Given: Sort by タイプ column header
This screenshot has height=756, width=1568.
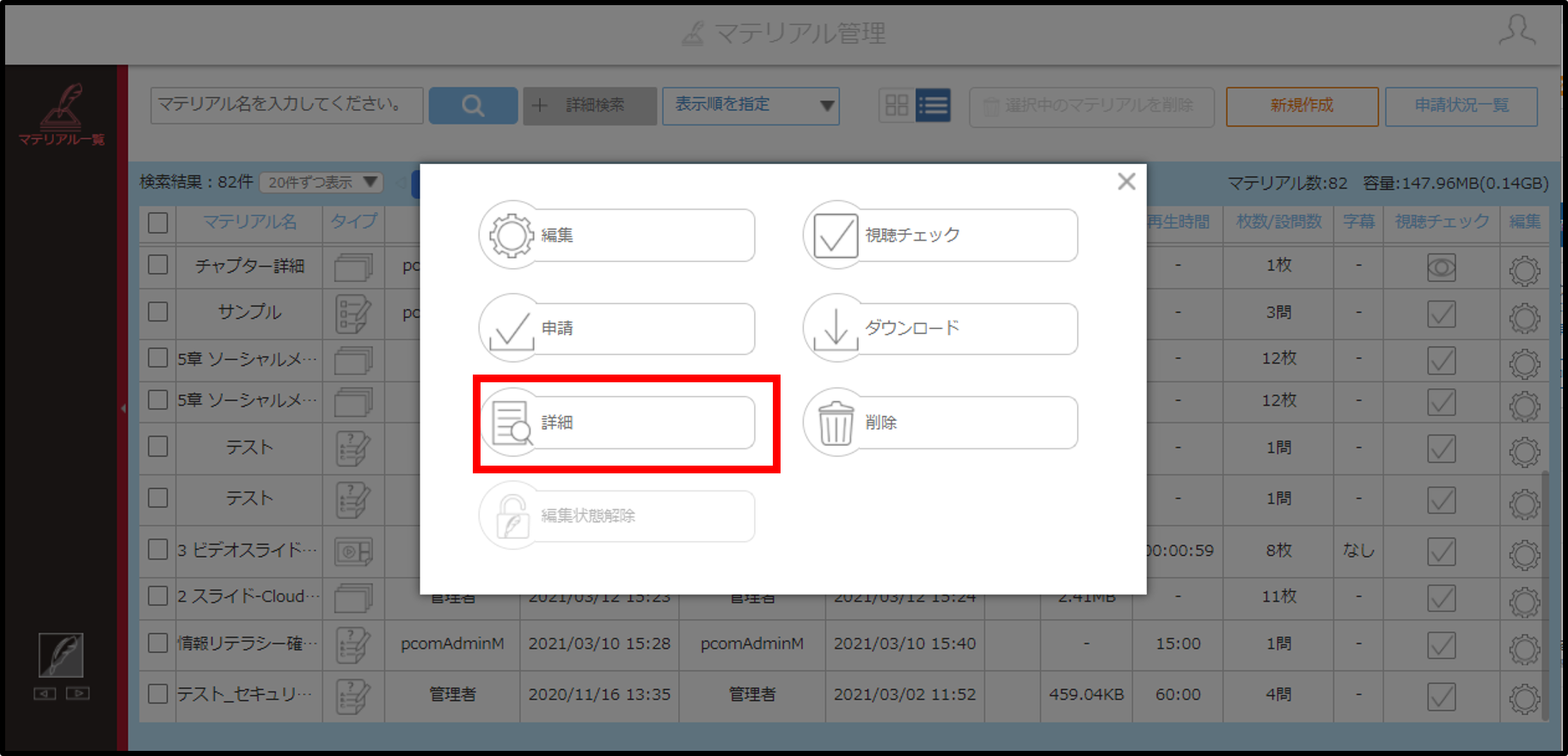Looking at the screenshot, I should pyautogui.click(x=353, y=222).
